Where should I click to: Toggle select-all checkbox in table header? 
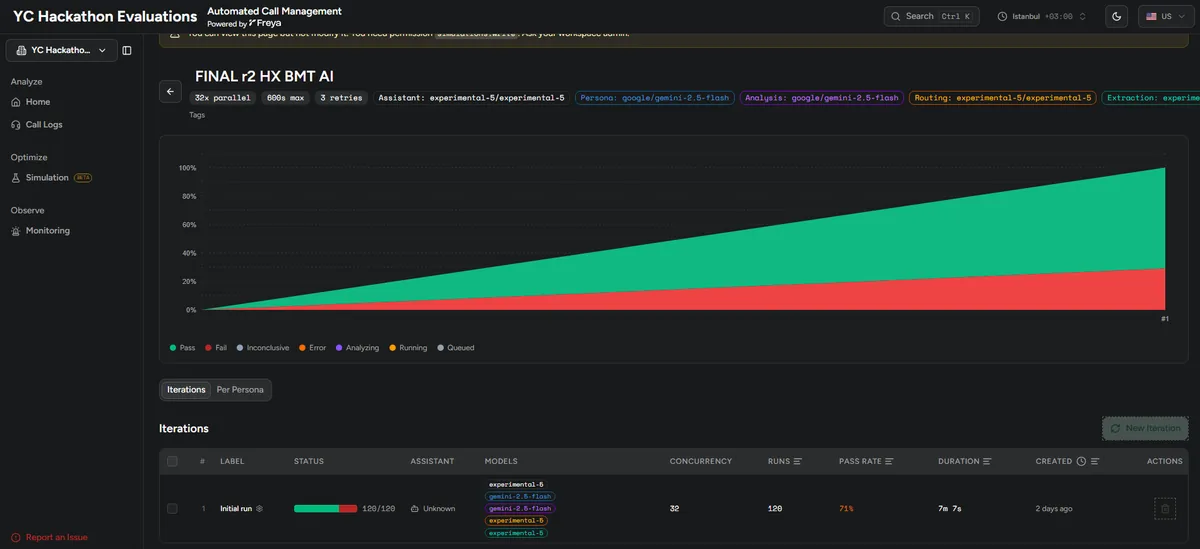[172, 461]
